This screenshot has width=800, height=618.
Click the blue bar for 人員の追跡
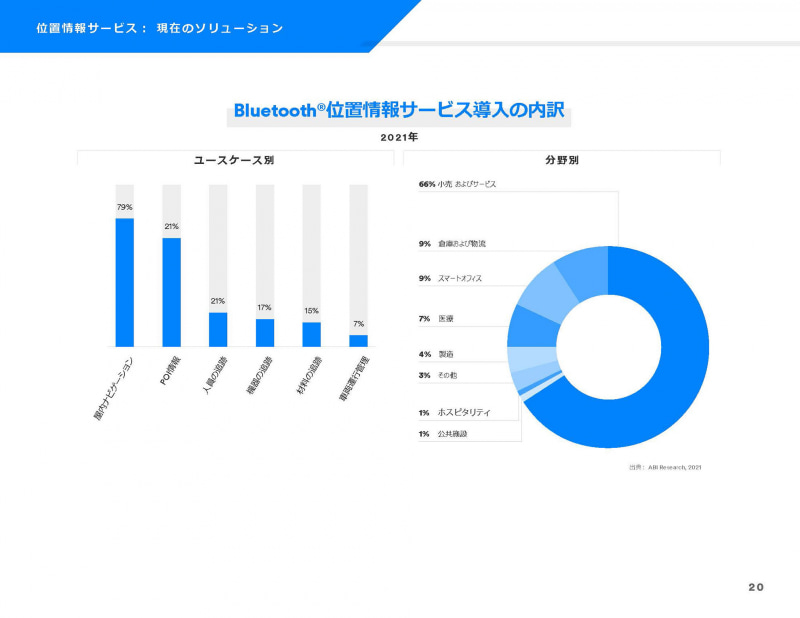(218, 330)
